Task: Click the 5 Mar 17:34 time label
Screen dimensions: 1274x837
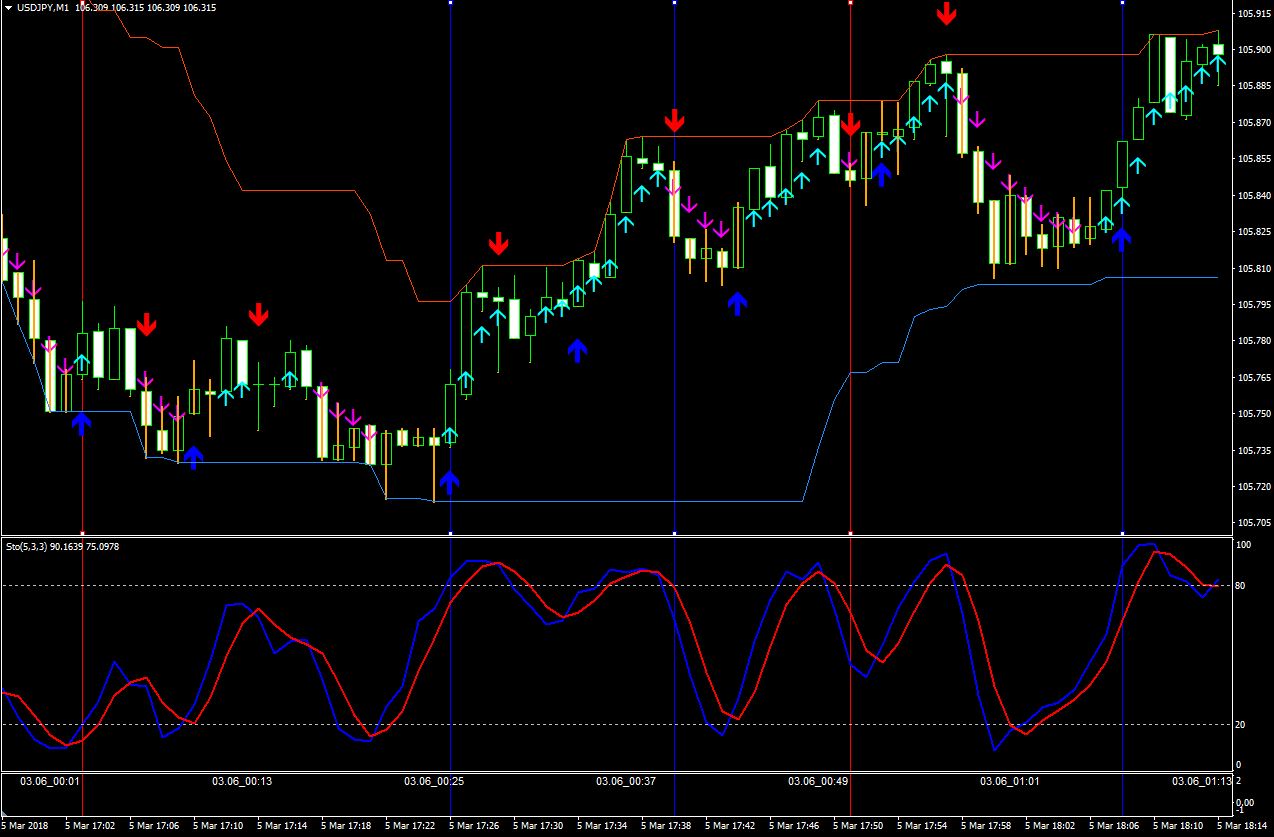Action: (x=602, y=827)
